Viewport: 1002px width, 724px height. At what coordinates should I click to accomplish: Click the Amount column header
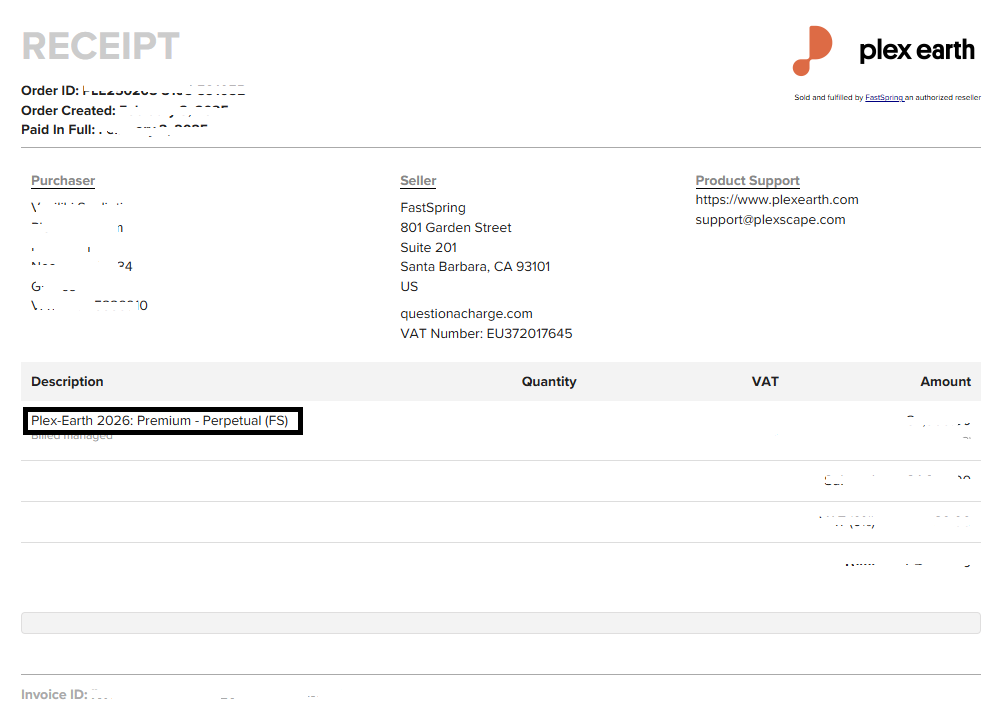945,381
